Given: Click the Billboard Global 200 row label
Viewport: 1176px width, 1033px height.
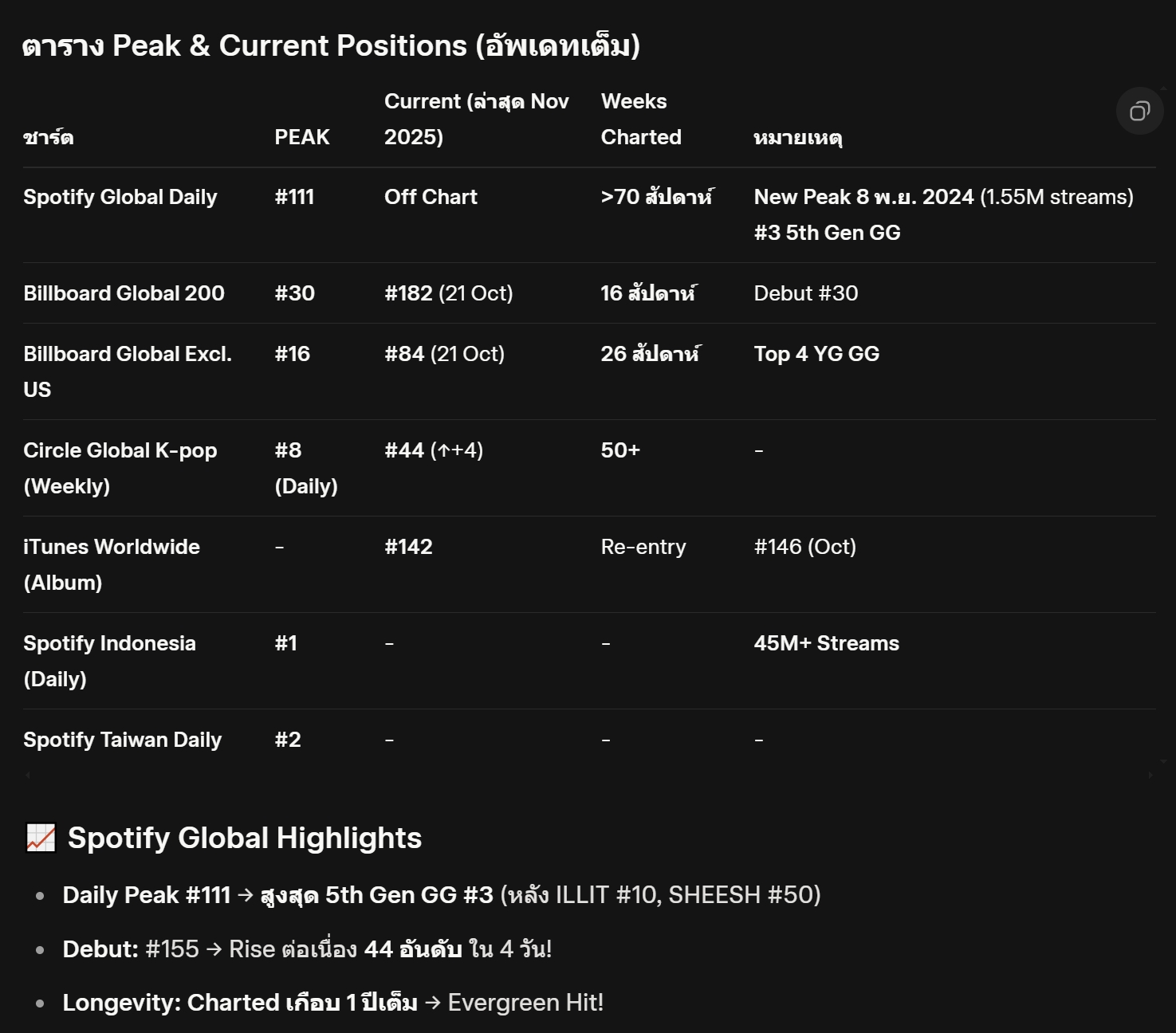Looking at the screenshot, I should 124,293.
